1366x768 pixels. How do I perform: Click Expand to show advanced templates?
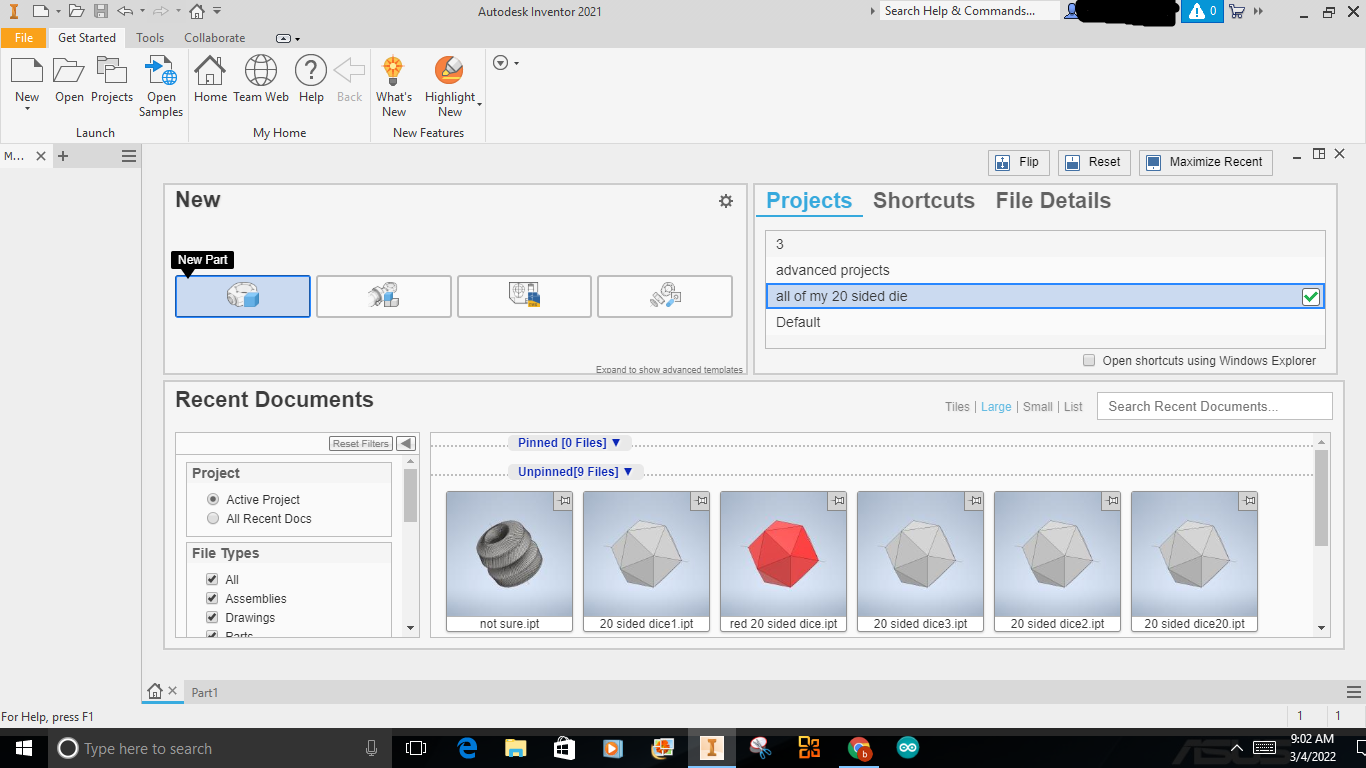(x=669, y=369)
